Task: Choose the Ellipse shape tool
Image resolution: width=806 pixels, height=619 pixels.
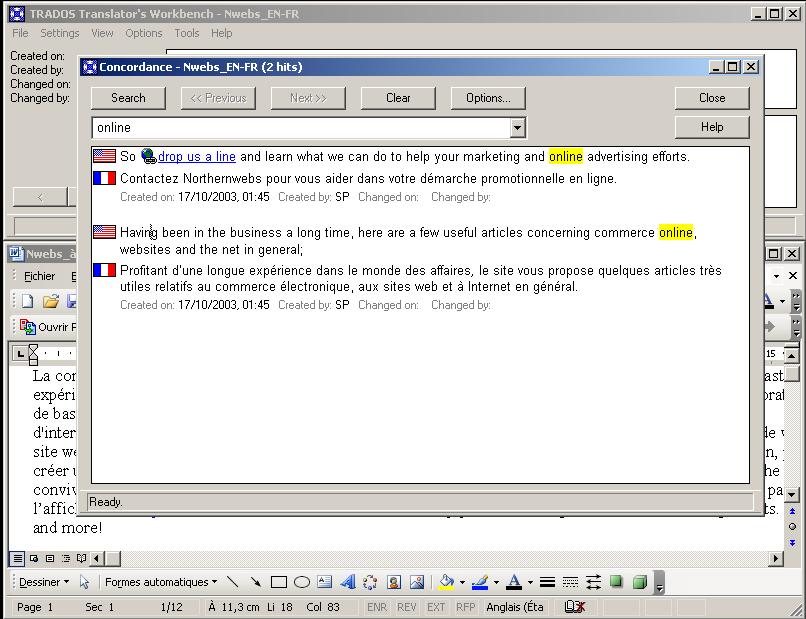Action: click(x=301, y=582)
